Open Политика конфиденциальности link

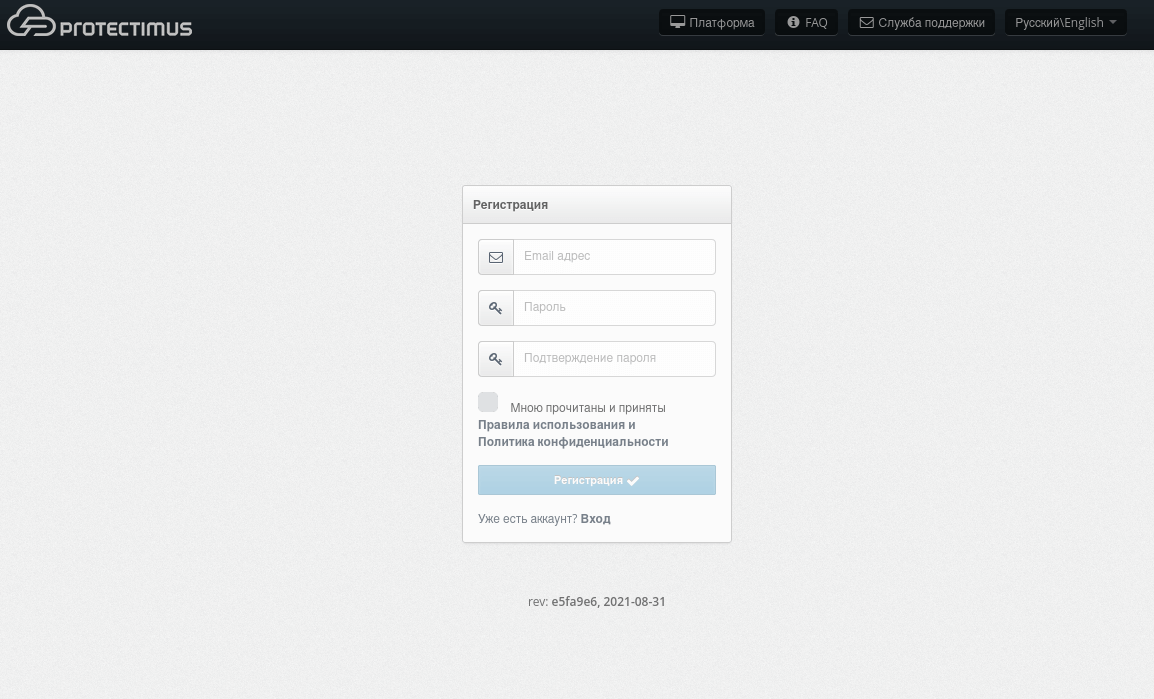[573, 441]
